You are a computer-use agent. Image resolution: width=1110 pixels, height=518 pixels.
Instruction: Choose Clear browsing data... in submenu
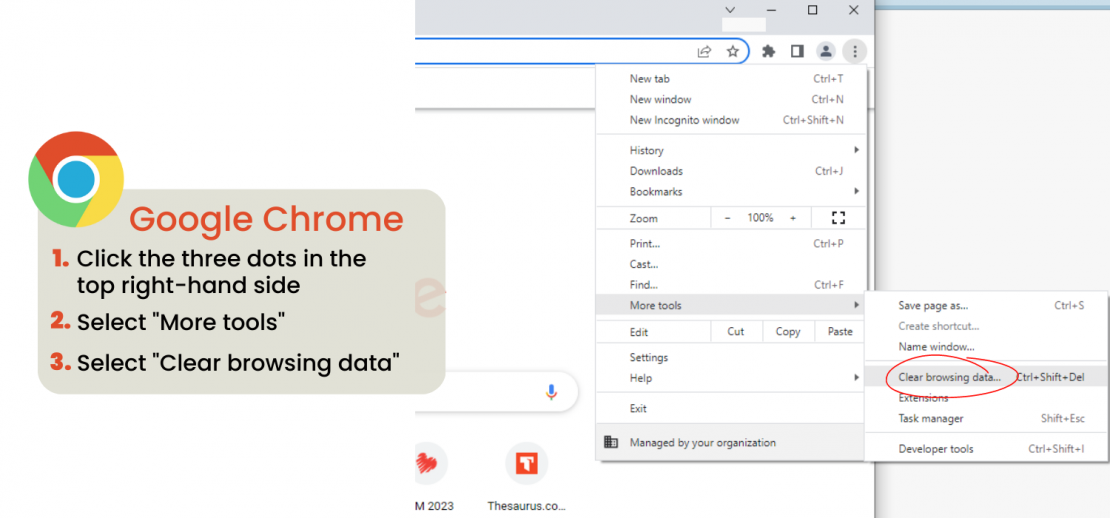[985, 377]
